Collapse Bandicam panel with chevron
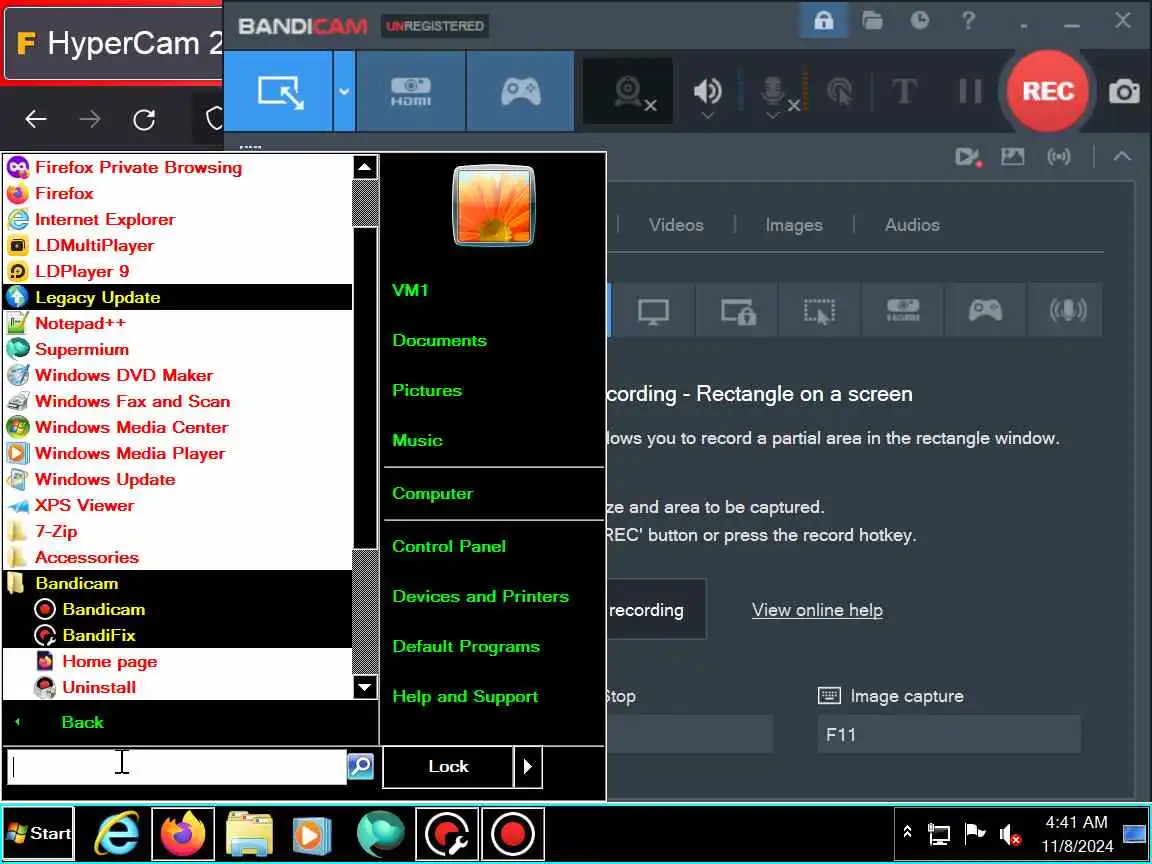This screenshot has width=1152, height=864. [x=1122, y=156]
